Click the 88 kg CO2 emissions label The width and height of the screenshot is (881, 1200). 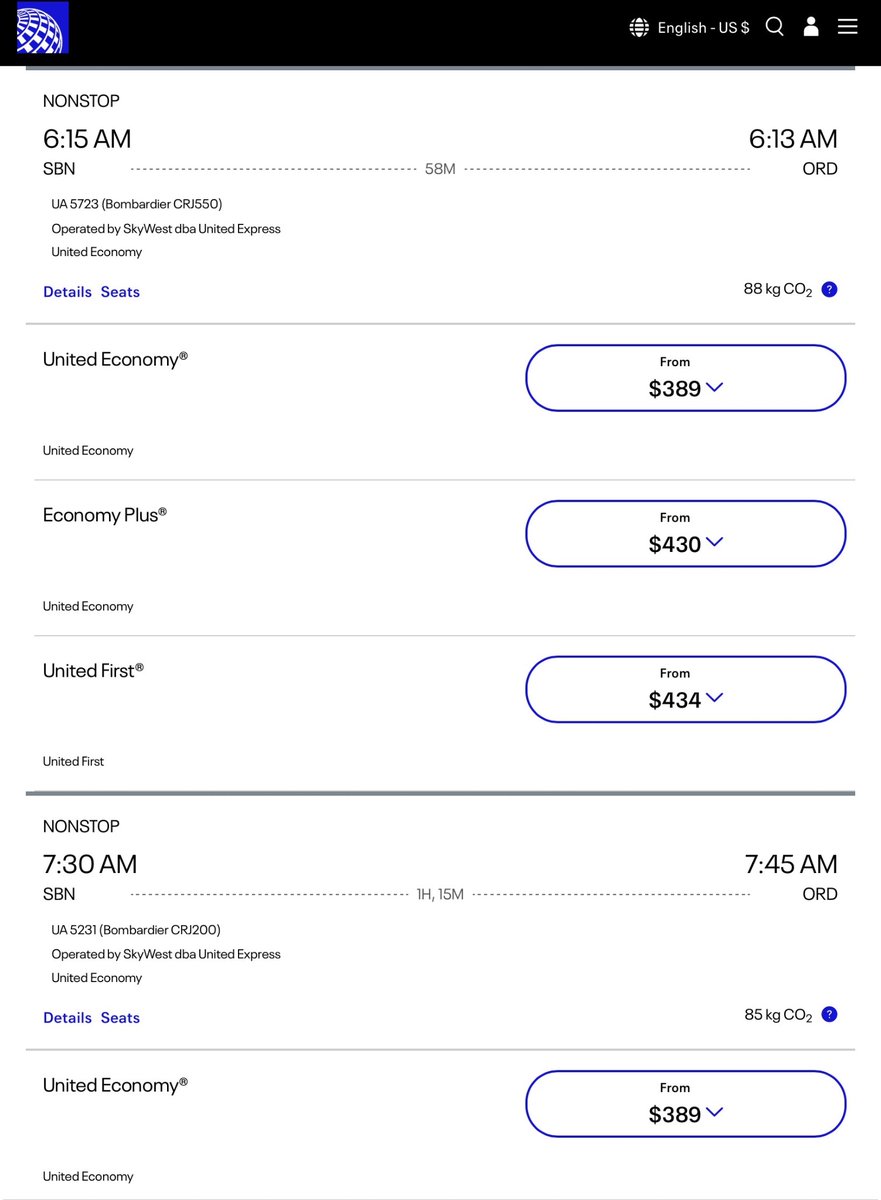pos(777,291)
